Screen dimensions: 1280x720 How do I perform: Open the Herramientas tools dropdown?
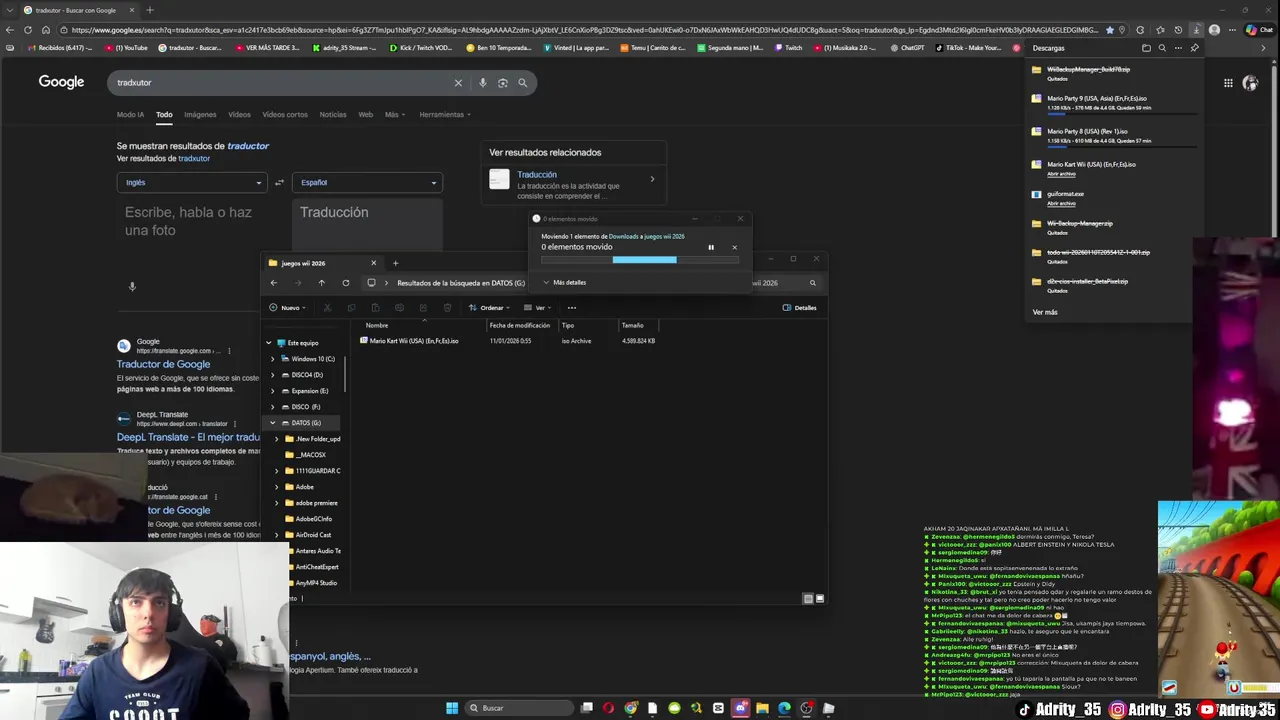tap(445, 115)
